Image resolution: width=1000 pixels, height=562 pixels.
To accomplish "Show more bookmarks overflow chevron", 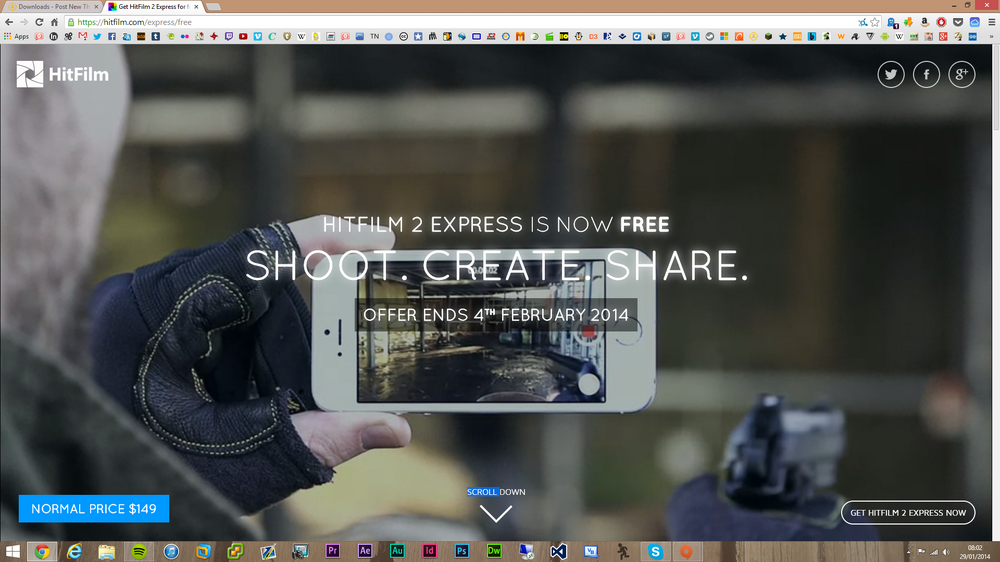I will coord(991,36).
